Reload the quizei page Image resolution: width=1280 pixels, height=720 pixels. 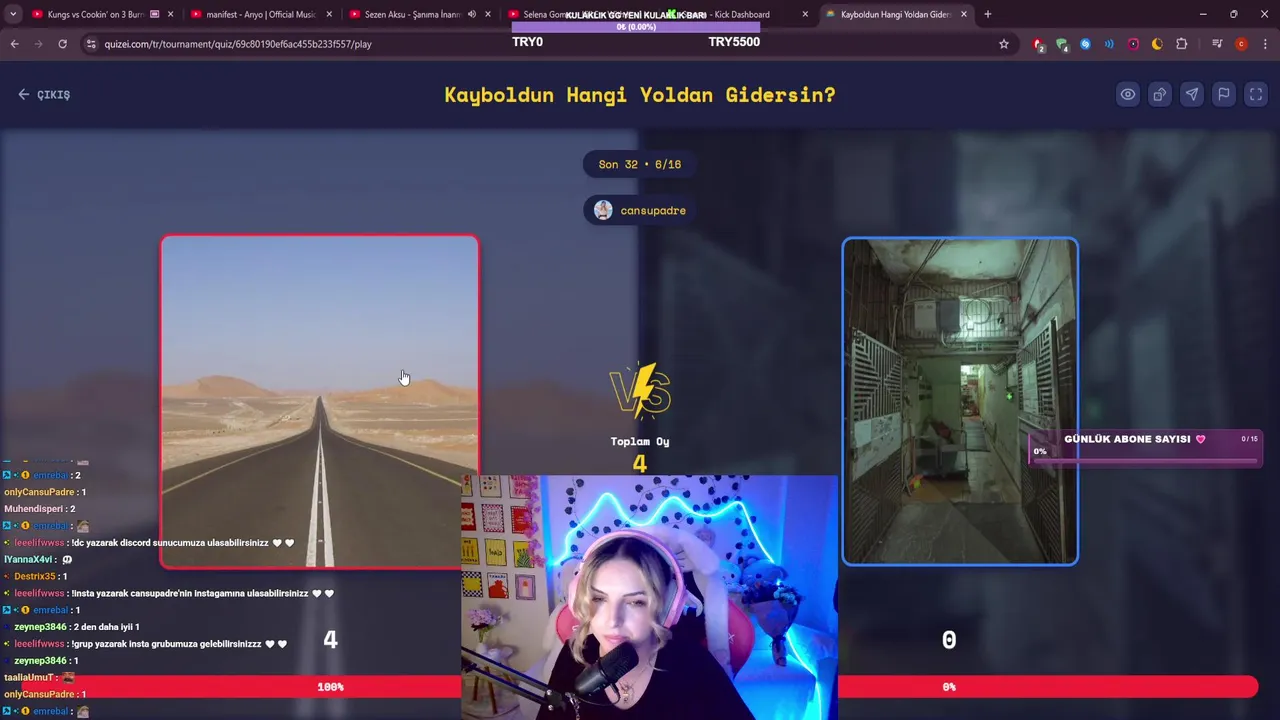pyautogui.click(x=62, y=44)
